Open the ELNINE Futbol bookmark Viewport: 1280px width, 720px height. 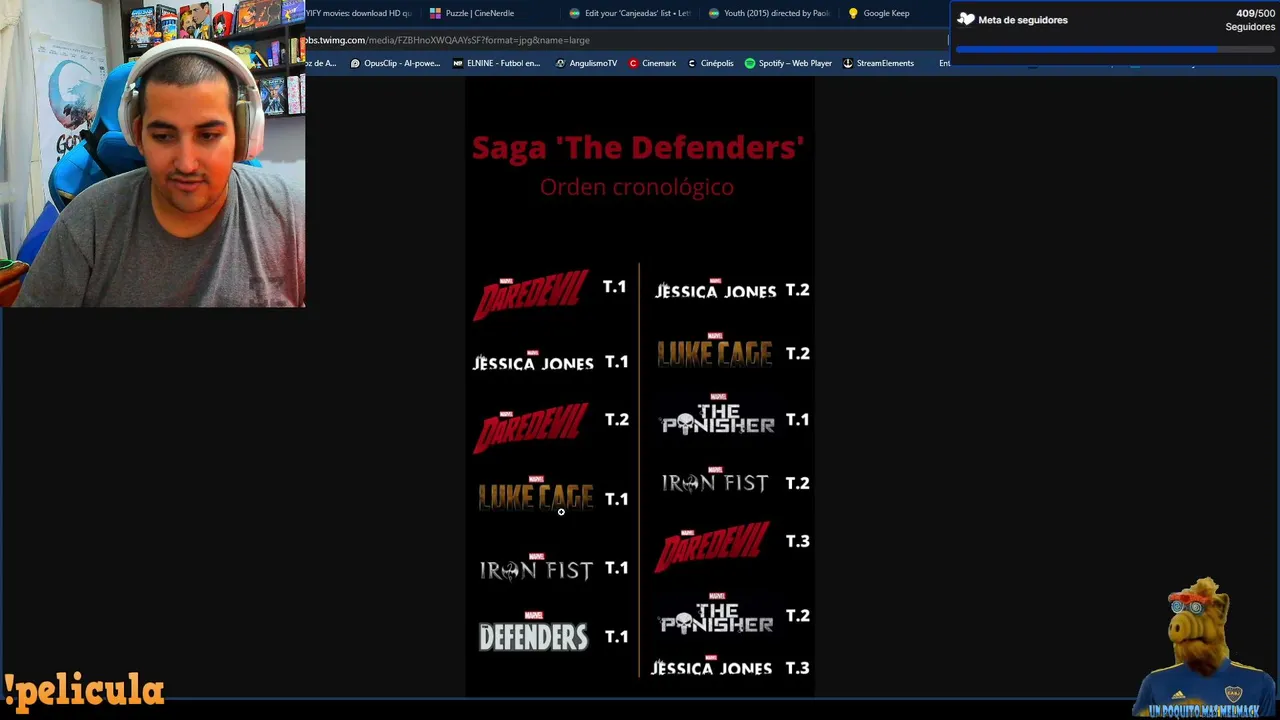tap(496, 63)
